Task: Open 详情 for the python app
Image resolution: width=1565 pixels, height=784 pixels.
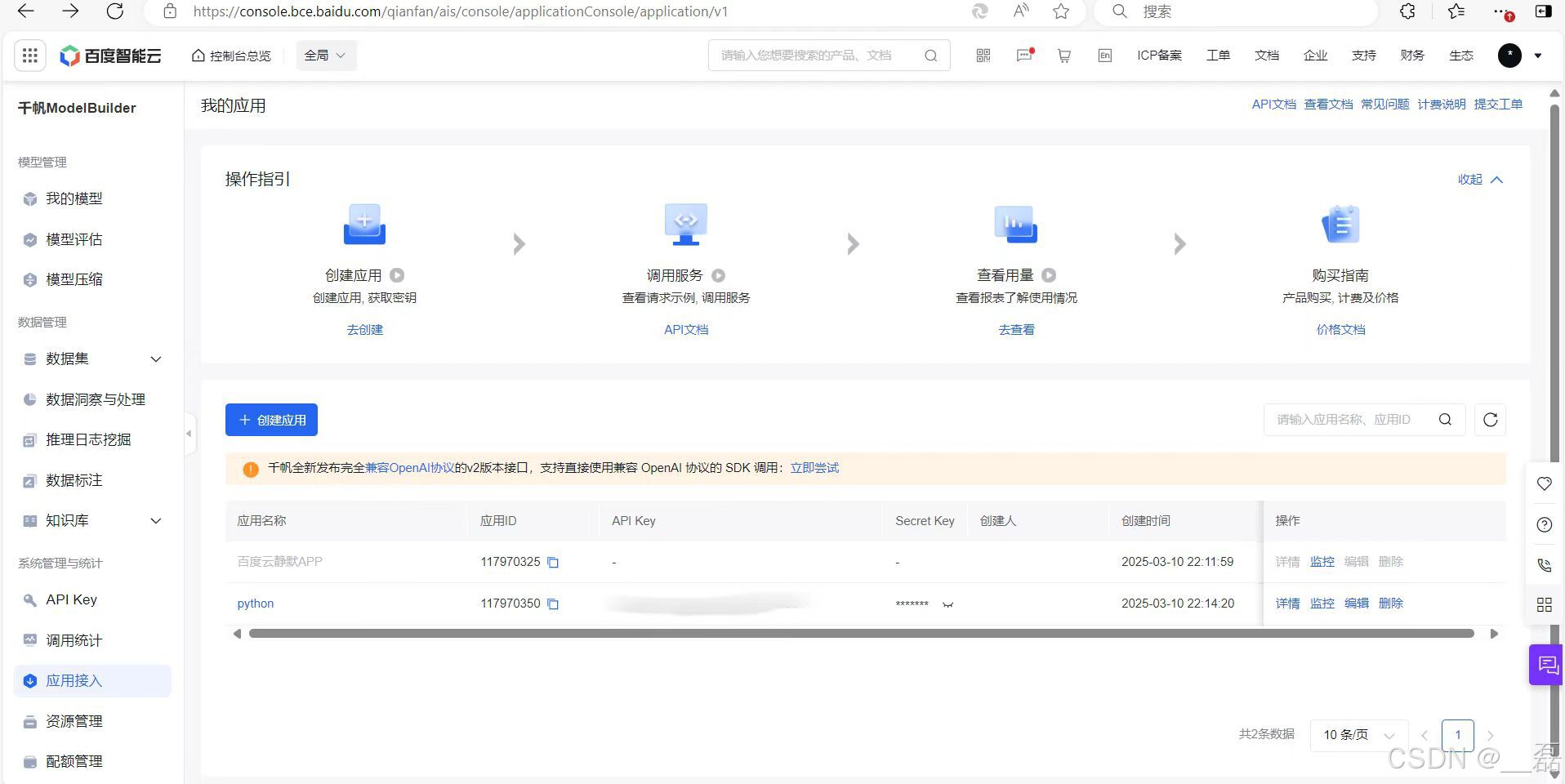Action: (x=1287, y=604)
